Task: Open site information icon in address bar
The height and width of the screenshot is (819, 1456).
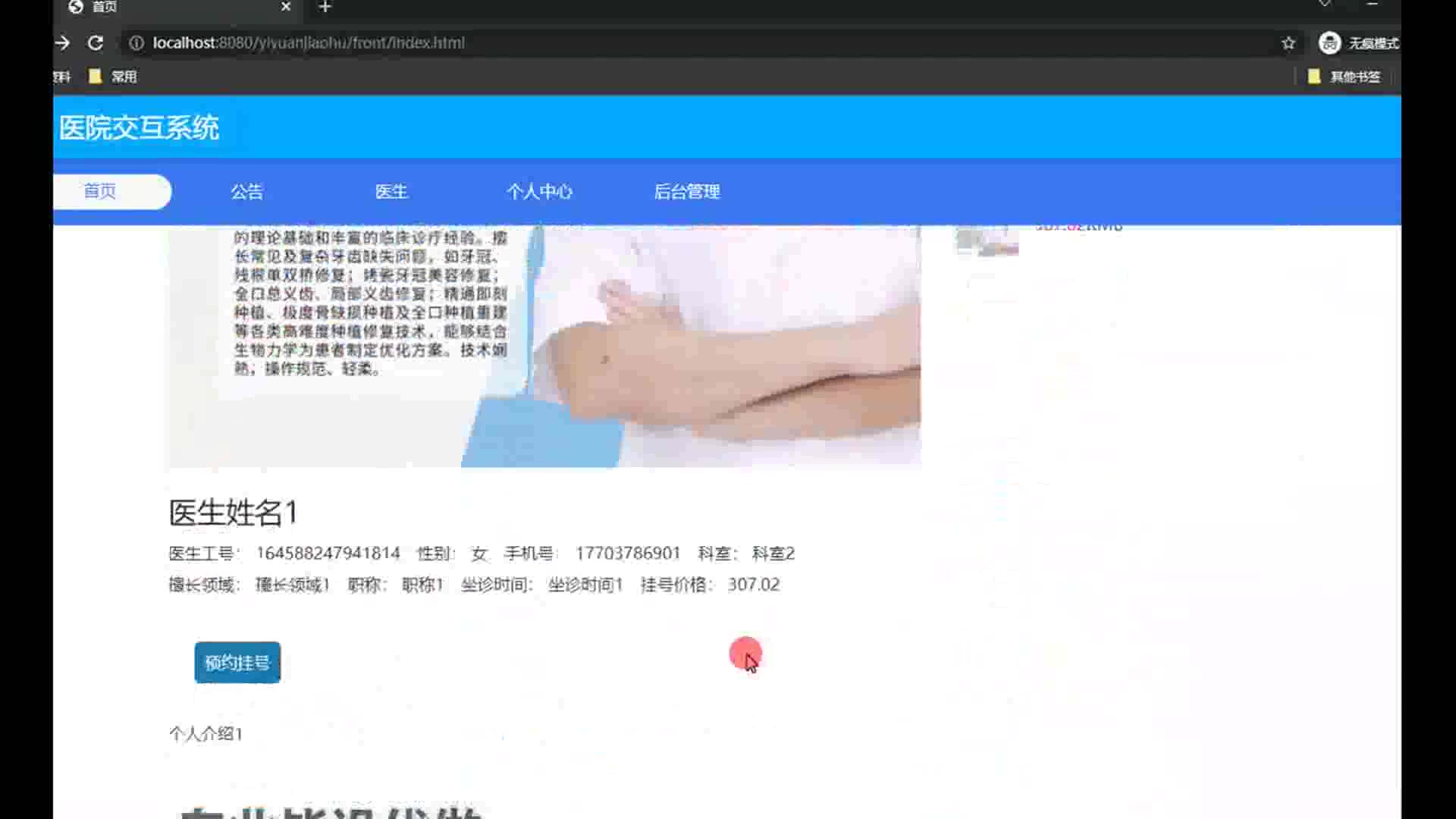Action: click(136, 43)
